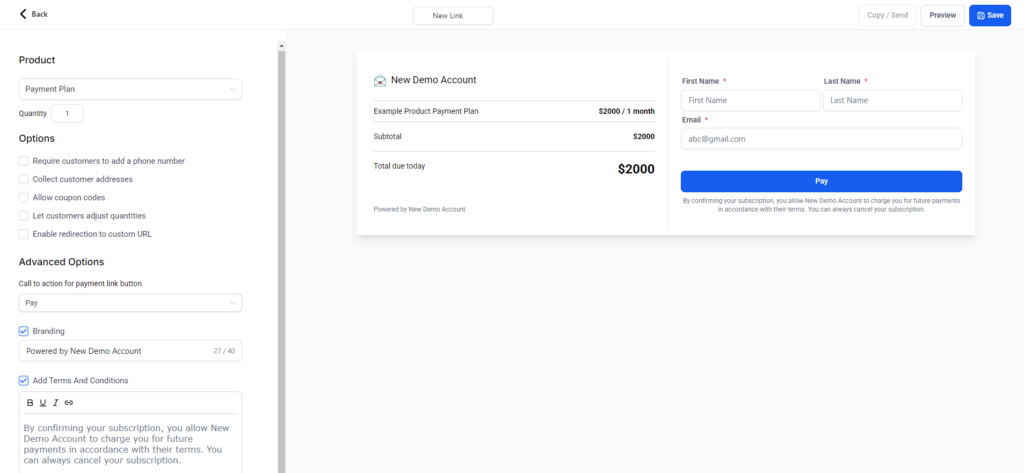
Task: Click the Last Name field
Action: (893, 101)
